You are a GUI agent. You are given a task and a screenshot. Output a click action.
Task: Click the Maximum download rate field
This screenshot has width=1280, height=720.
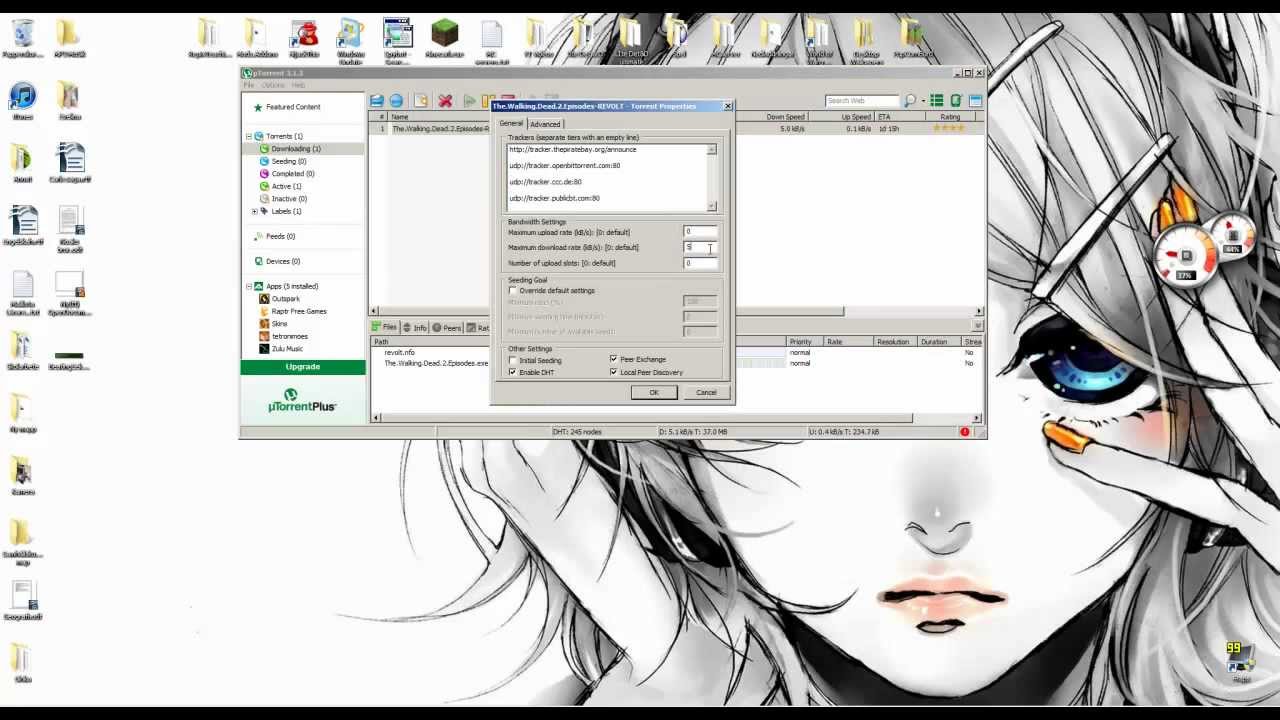[700, 247]
